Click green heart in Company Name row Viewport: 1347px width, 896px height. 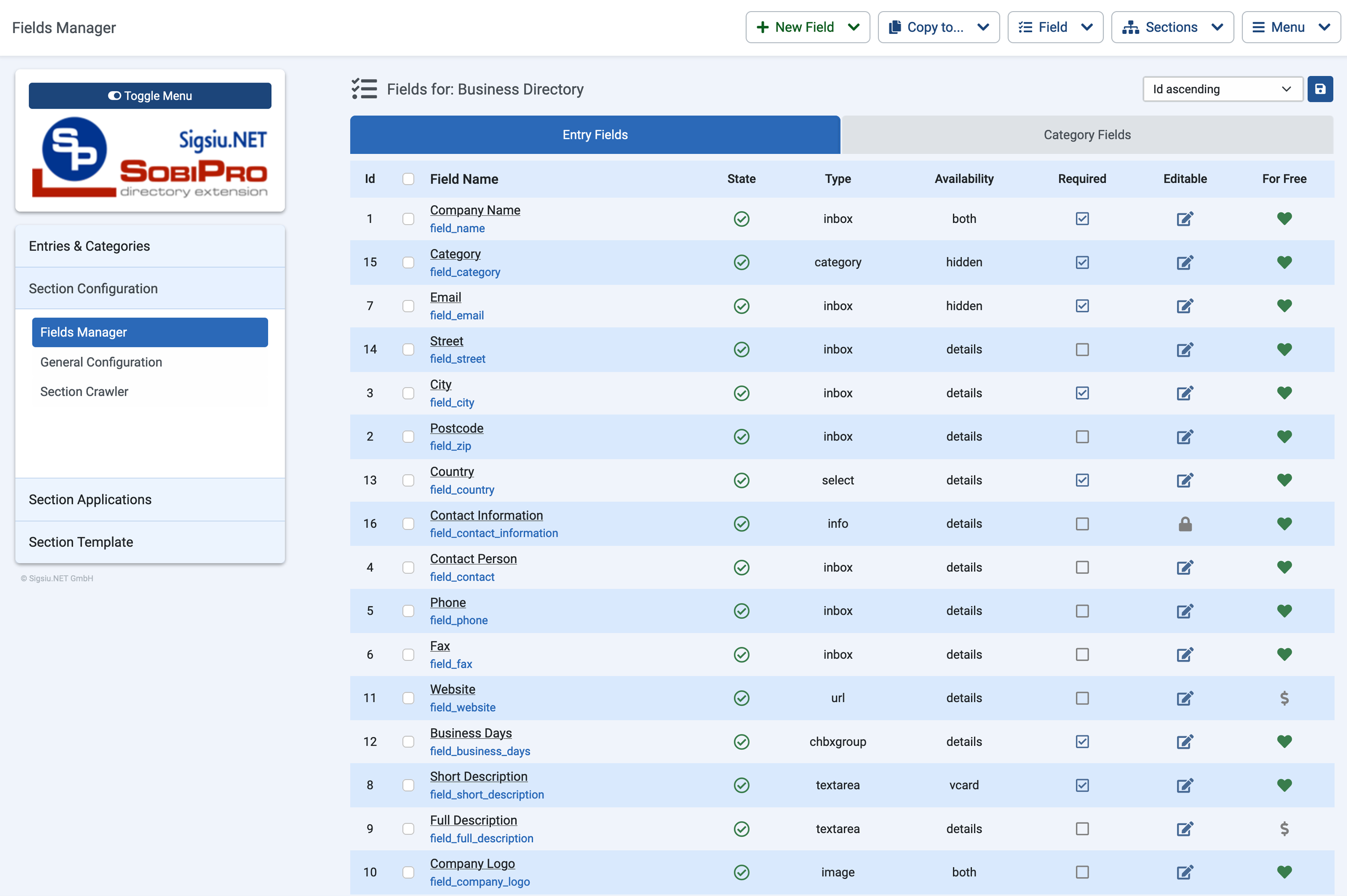[1284, 218]
